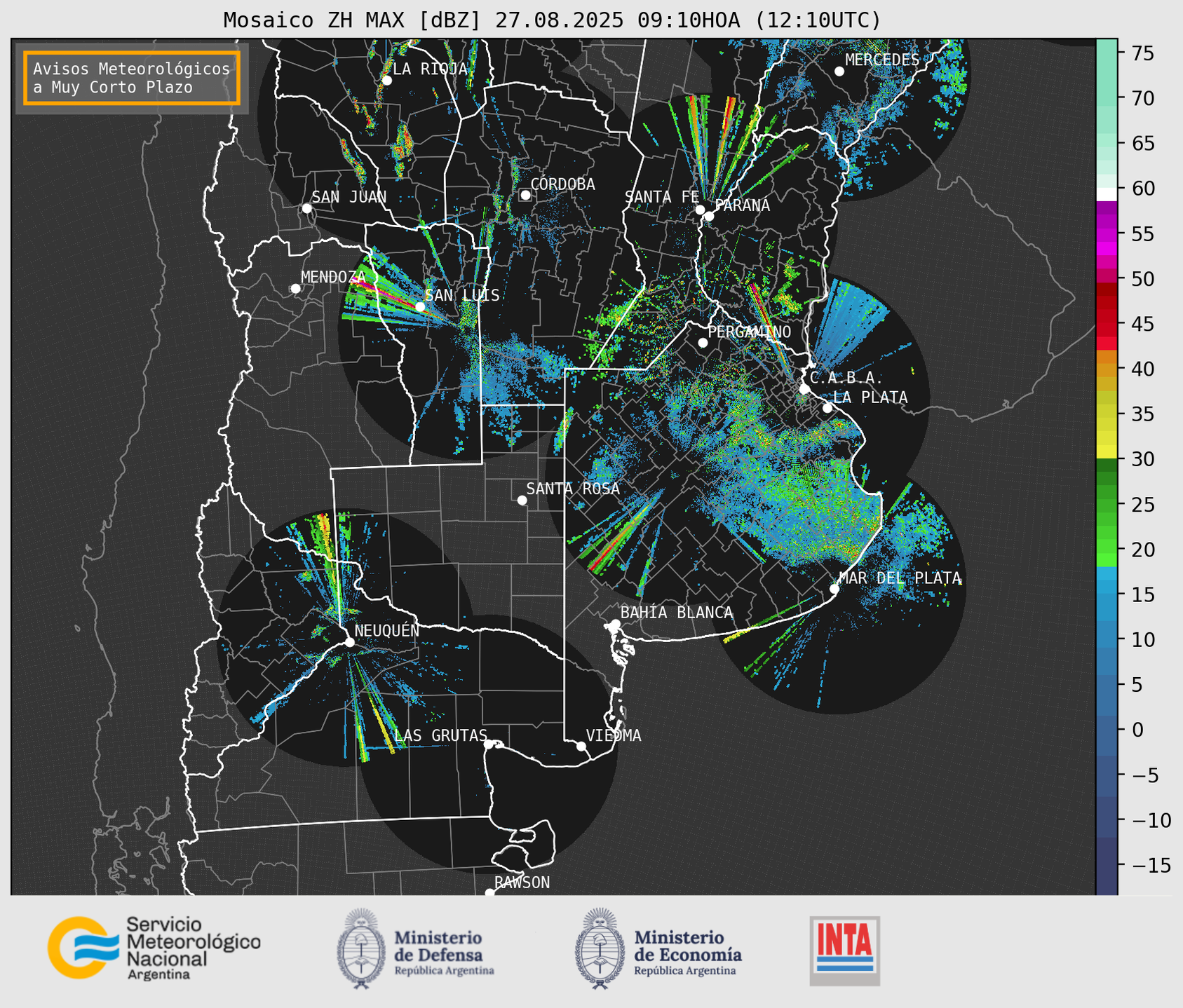
Task: Click the 75 dBZ value on color scale
Action: point(1142,53)
